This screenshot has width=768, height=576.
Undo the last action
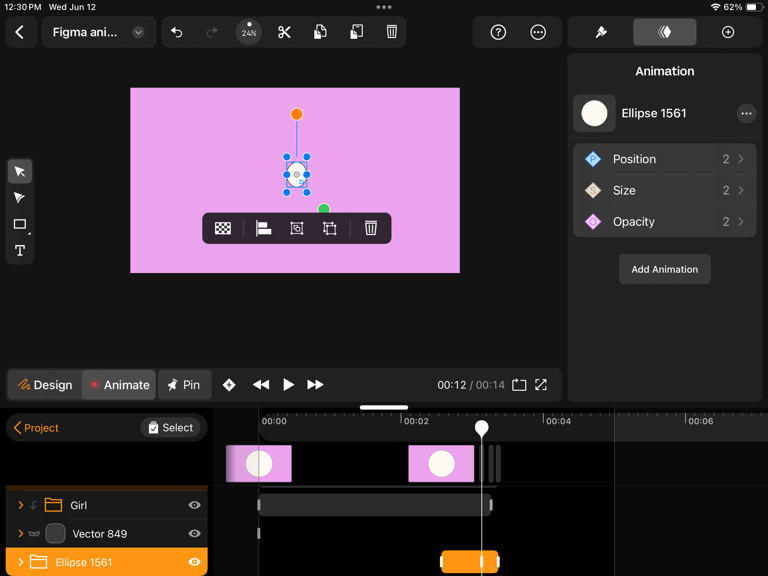[177, 32]
